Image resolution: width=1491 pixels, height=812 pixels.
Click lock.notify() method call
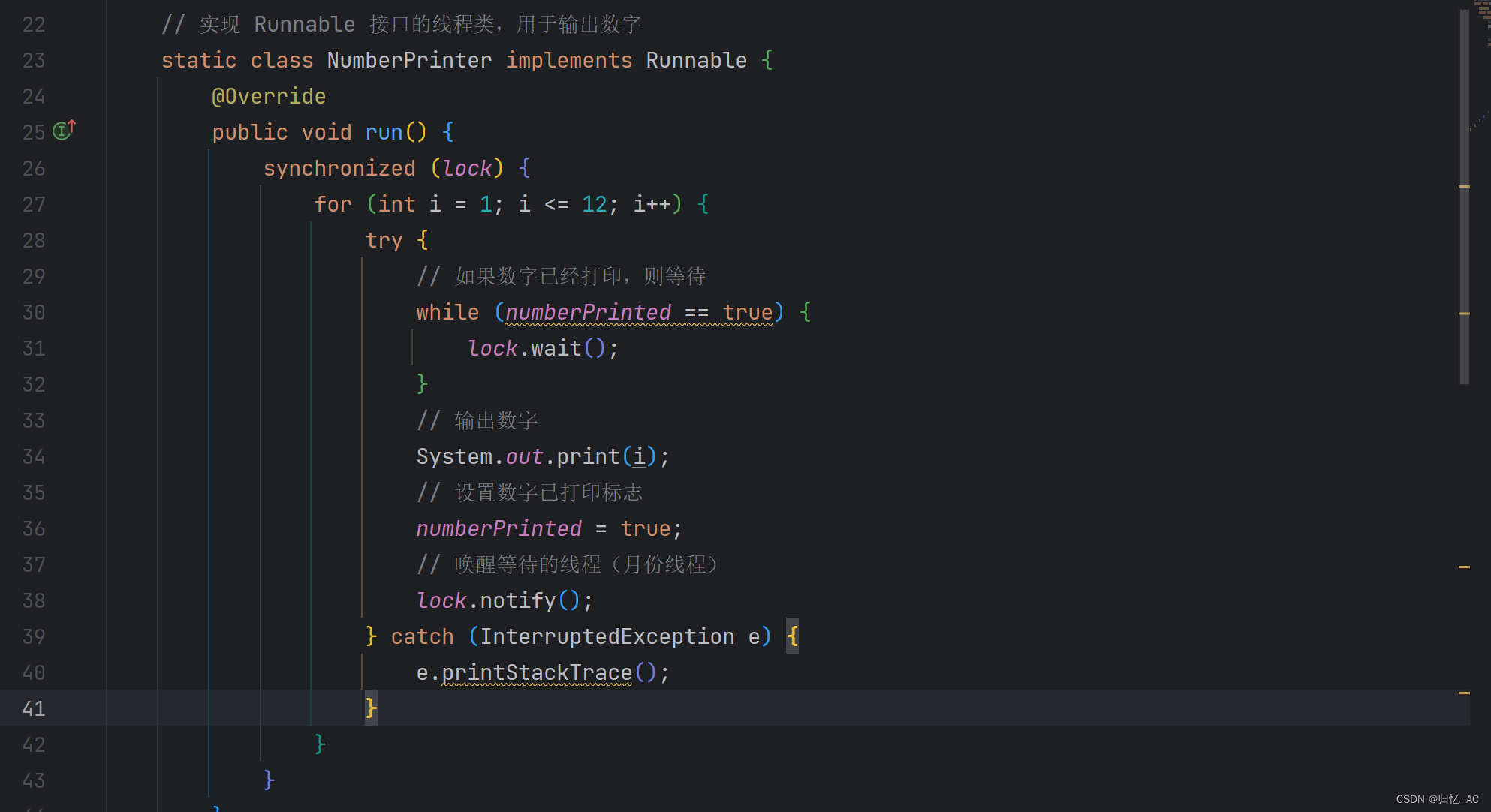[504, 600]
